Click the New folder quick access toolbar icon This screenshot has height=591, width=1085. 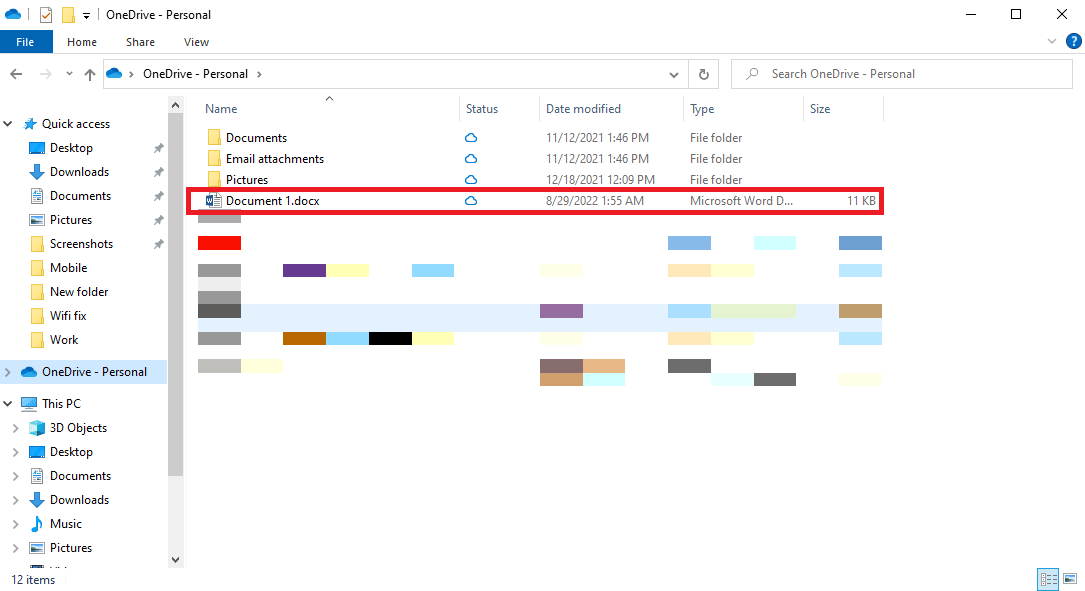click(x=68, y=15)
